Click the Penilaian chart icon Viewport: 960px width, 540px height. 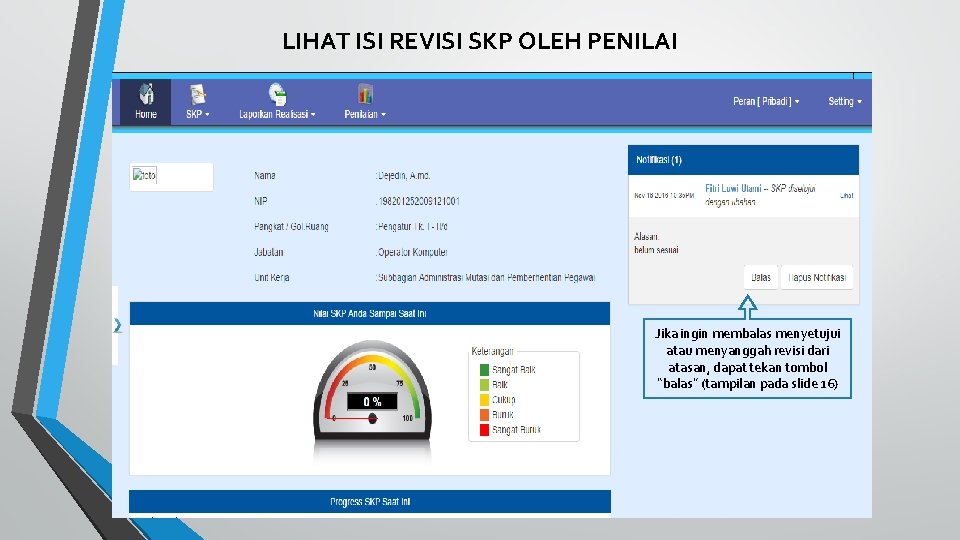coord(365,94)
